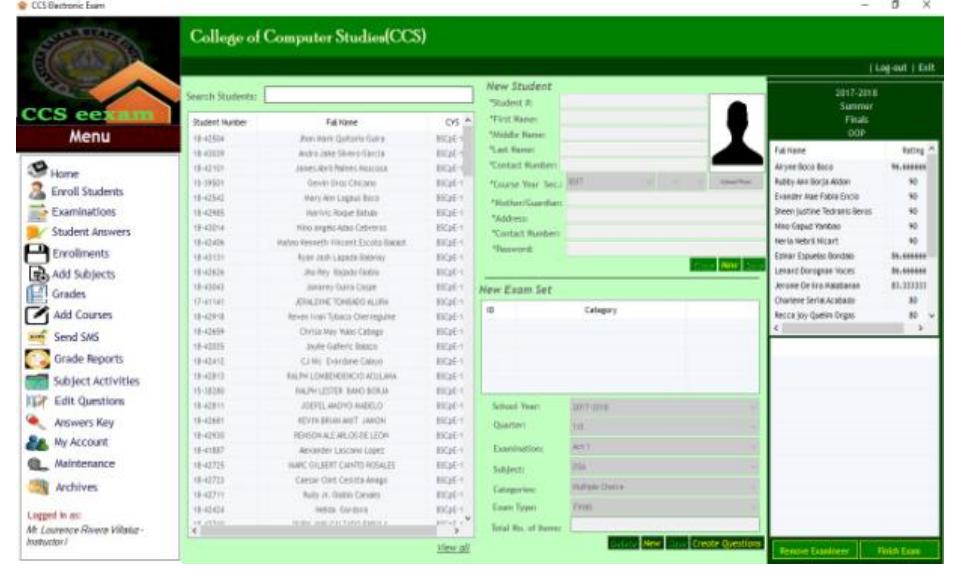Click the Student # input field

click(634, 102)
